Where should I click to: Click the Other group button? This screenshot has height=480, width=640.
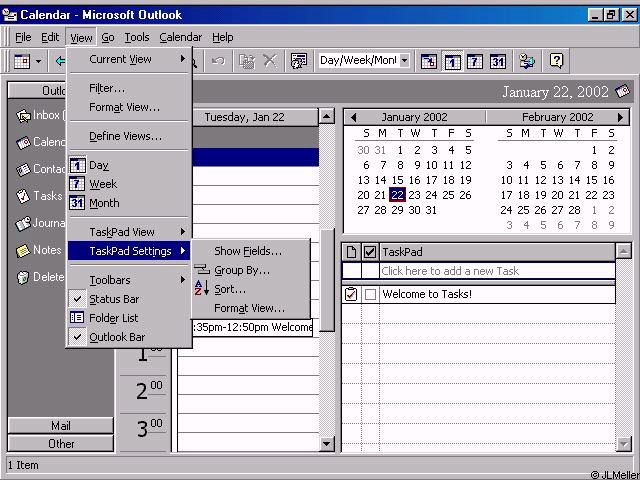coord(61,444)
